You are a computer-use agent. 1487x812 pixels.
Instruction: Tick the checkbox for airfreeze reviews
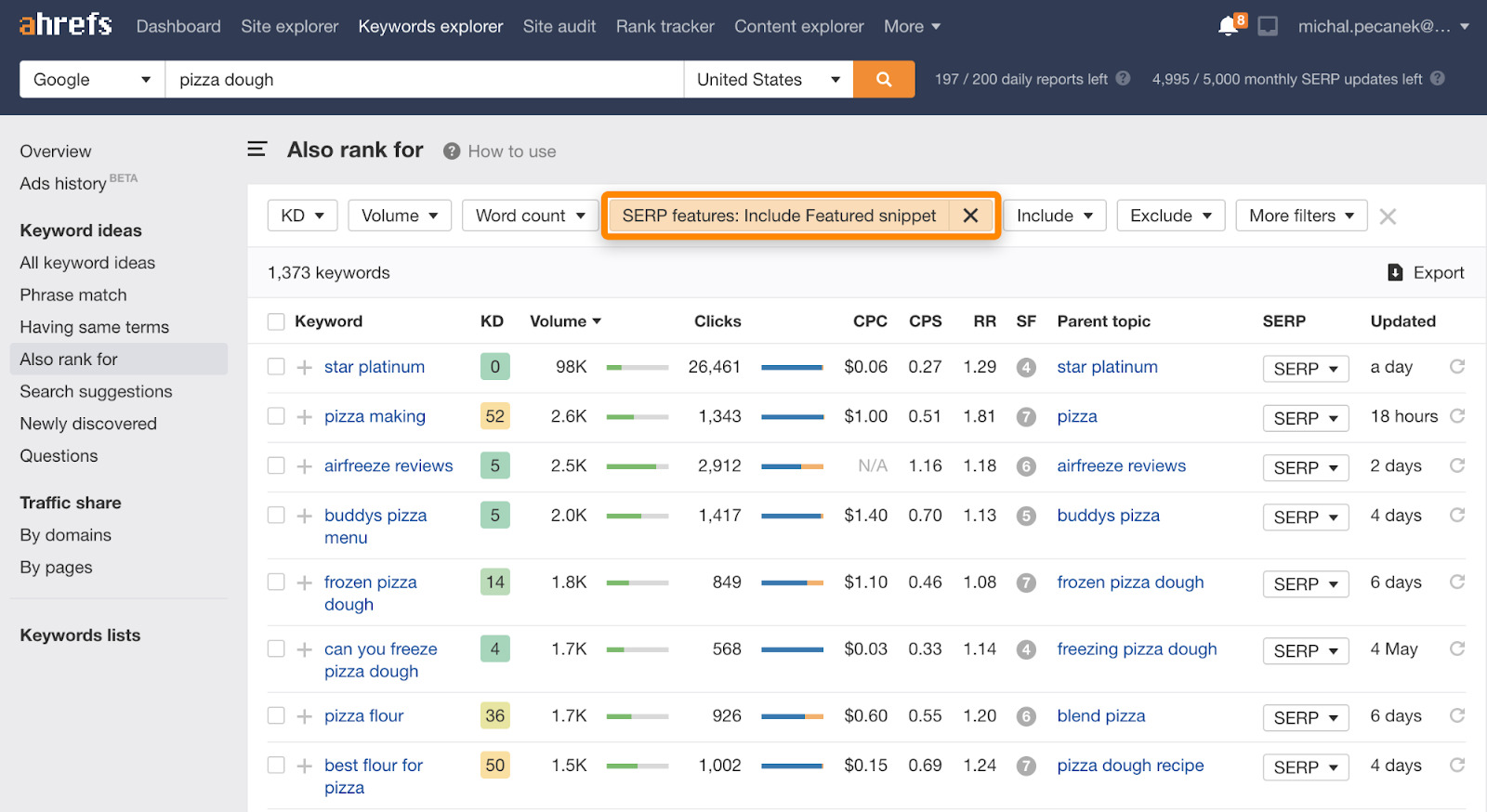coord(276,465)
